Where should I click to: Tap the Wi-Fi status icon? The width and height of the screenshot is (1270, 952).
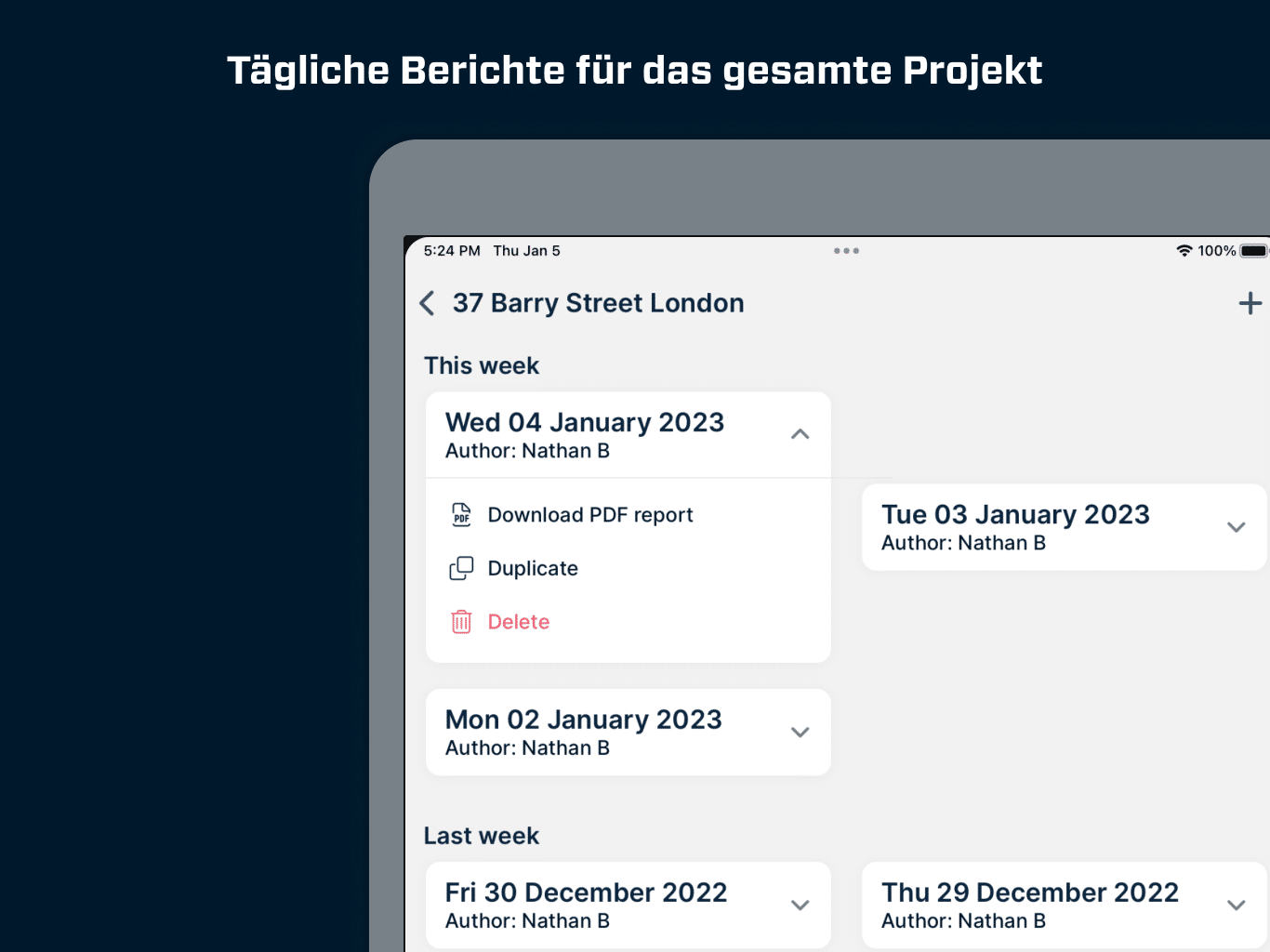coord(1184,251)
